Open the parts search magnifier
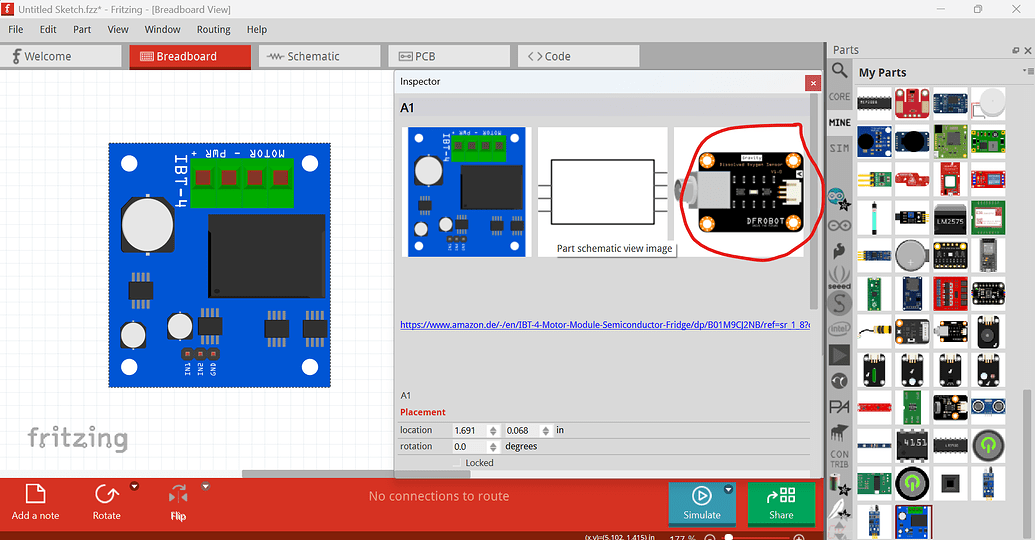Image resolution: width=1035 pixels, height=540 pixels. point(839,69)
